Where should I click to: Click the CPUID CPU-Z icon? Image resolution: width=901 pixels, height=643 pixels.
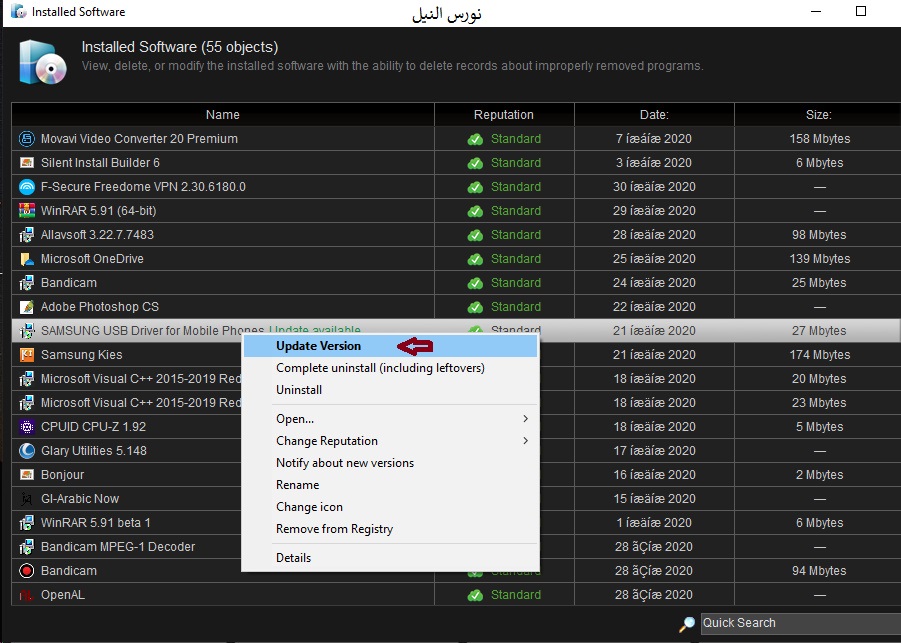(x=27, y=427)
